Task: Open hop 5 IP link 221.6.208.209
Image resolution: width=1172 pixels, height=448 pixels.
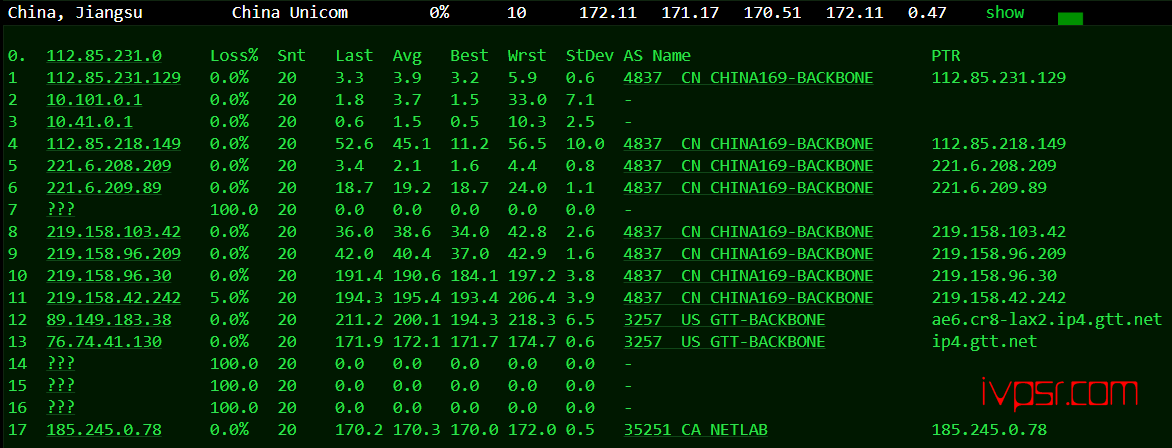Action: pos(109,166)
